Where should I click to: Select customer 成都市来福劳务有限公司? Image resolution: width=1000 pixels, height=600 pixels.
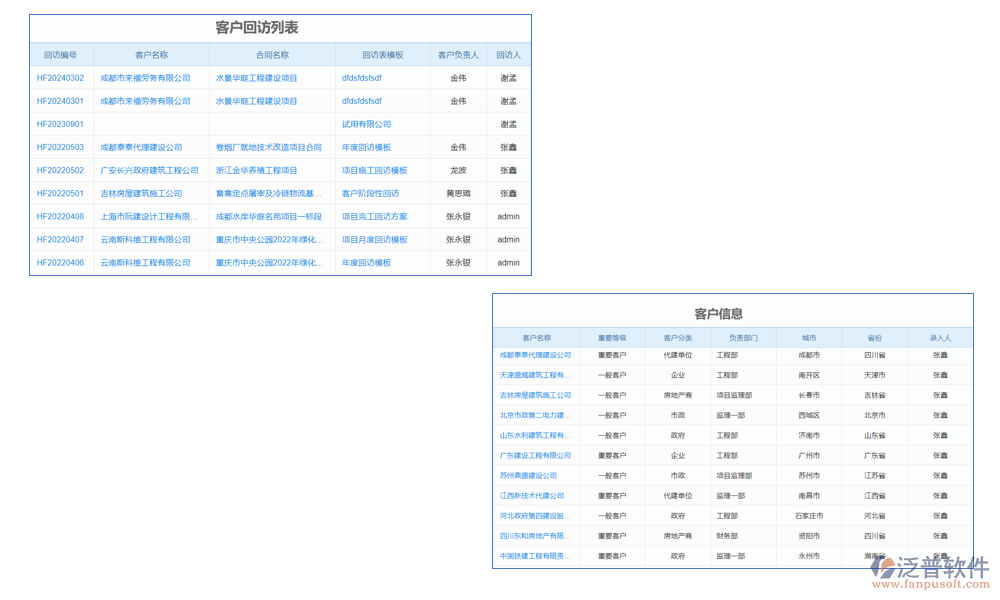tap(144, 77)
